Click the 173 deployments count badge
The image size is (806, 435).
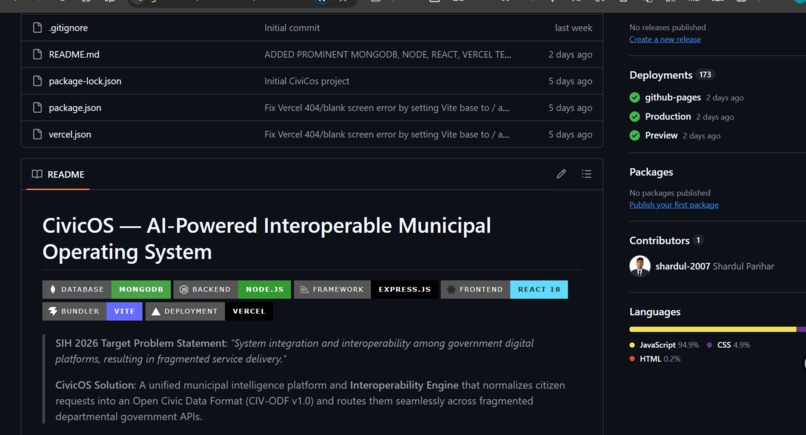pos(705,75)
